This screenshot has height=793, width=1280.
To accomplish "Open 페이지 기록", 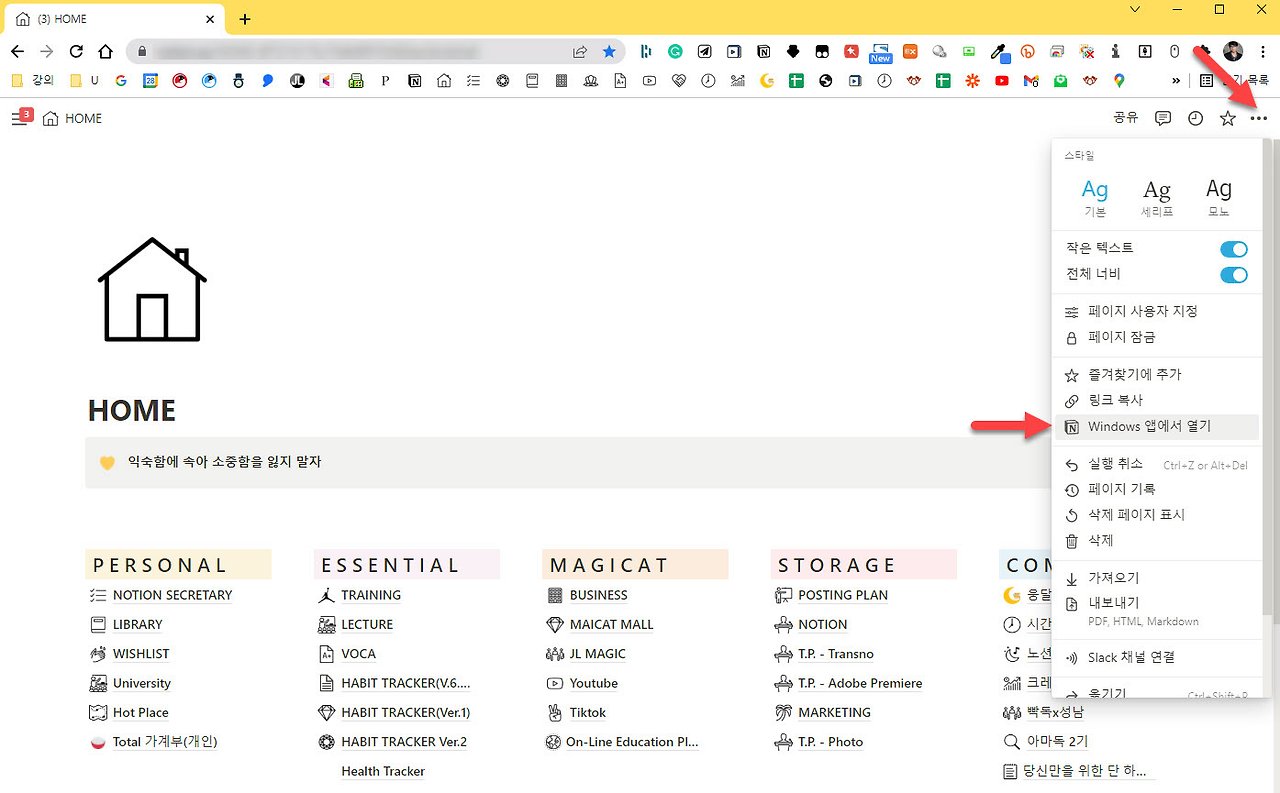I will (1156, 489).
